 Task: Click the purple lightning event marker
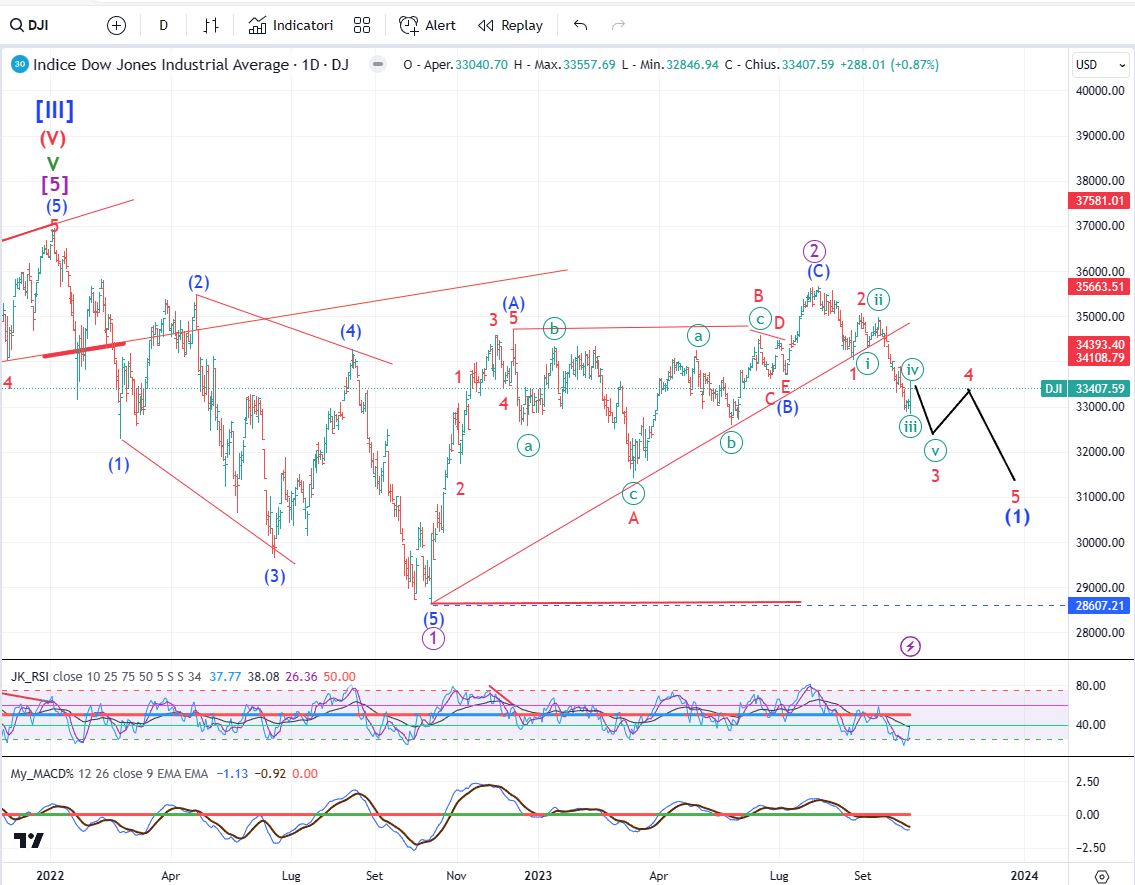tap(910, 646)
